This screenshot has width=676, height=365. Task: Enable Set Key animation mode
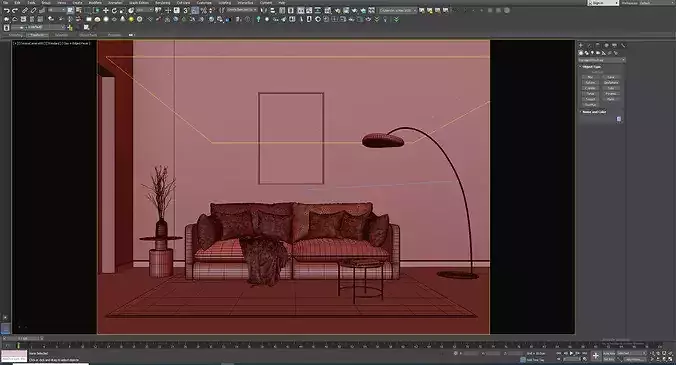pyautogui.click(x=609, y=359)
